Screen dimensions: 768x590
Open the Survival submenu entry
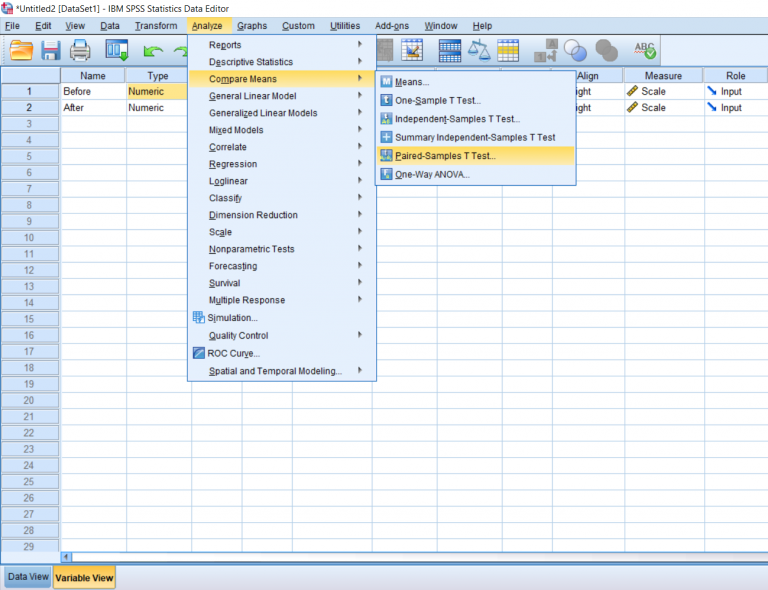(x=282, y=283)
